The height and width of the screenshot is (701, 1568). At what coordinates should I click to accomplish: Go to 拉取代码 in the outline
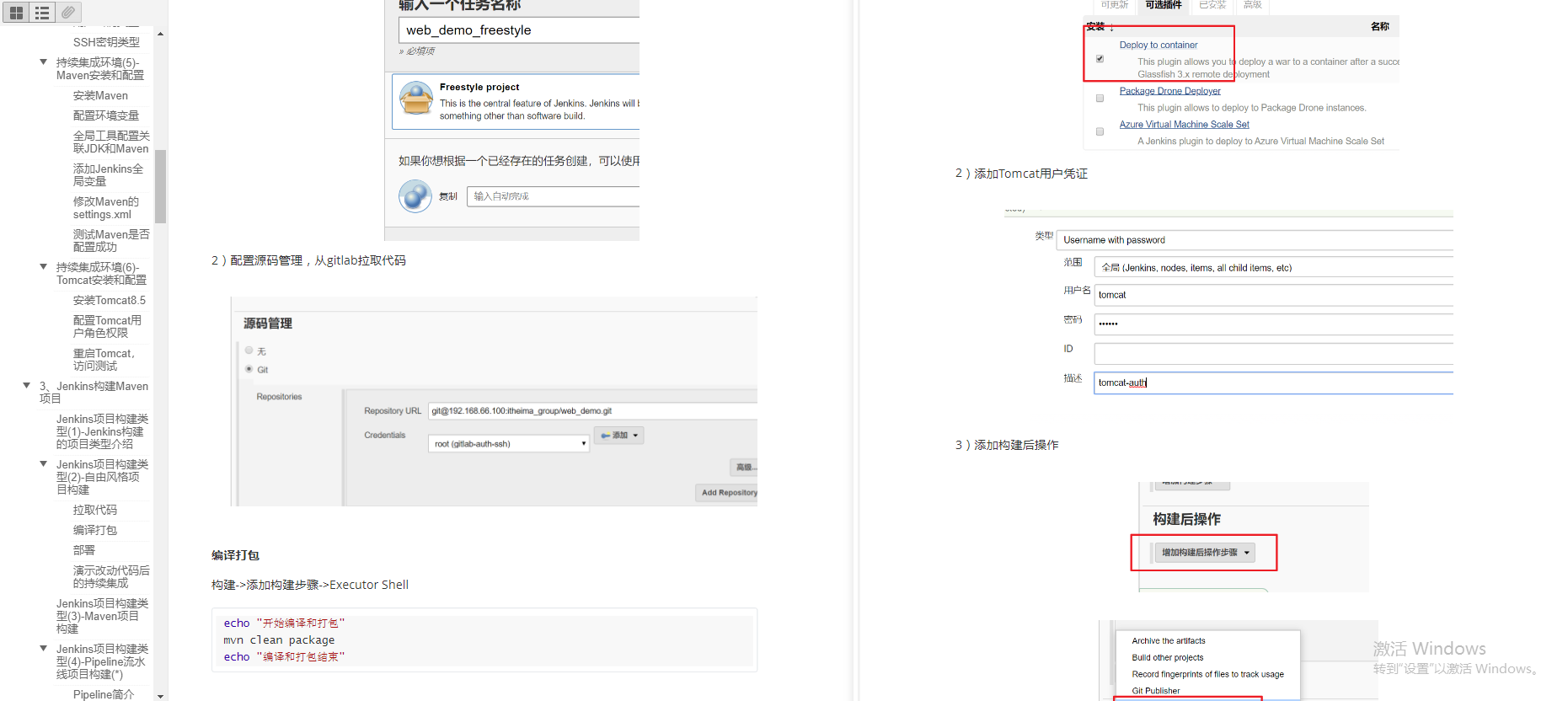pos(95,511)
